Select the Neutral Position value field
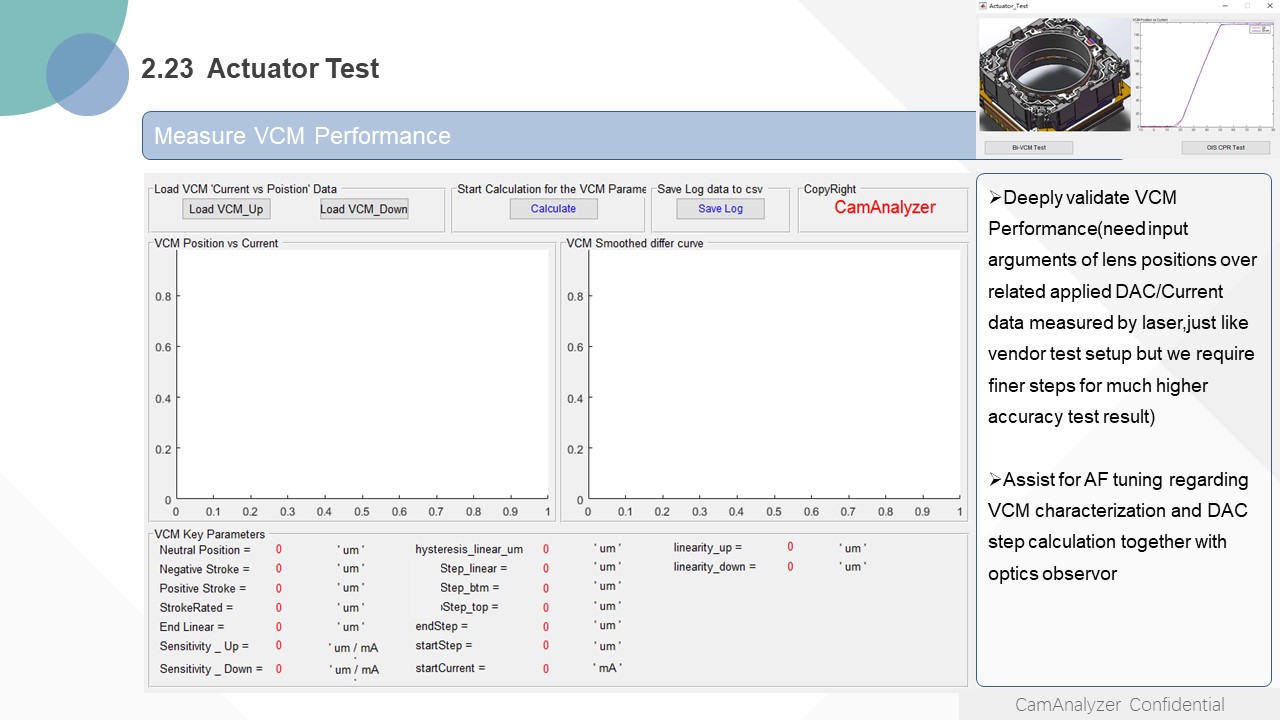 click(x=278, y=549)
